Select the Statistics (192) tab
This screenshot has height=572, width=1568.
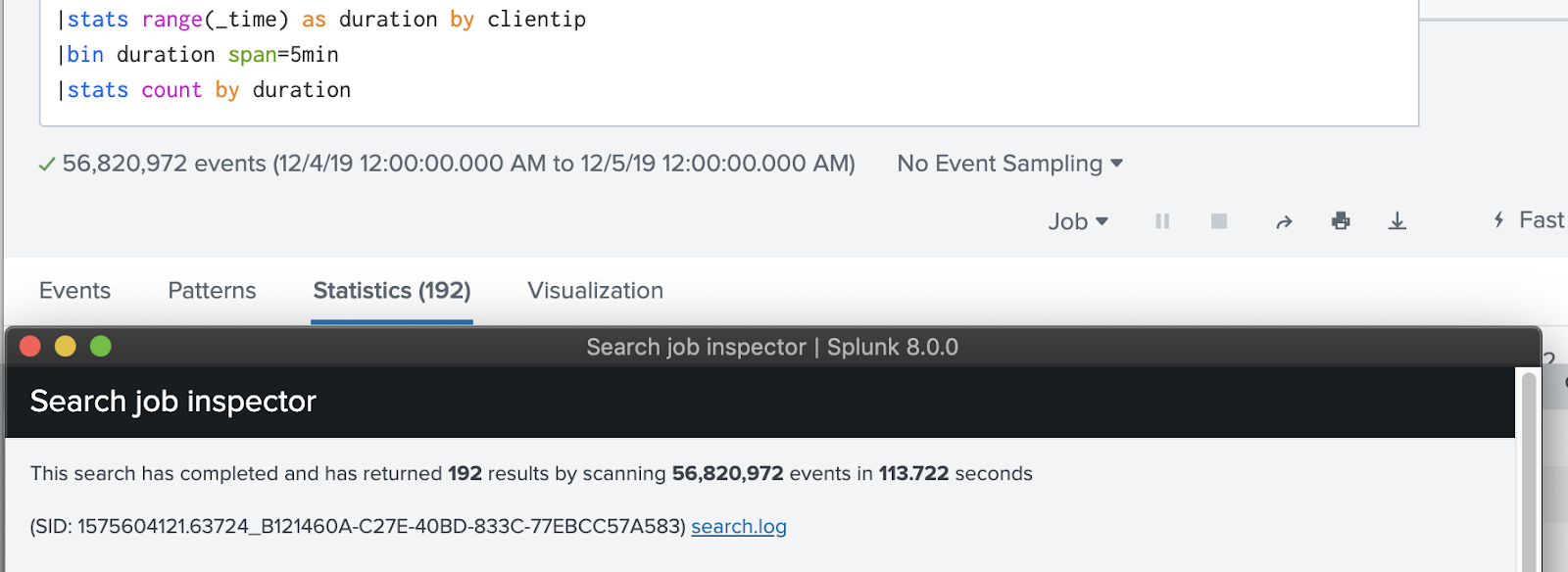pyautogui.click(x=392, y=291)
